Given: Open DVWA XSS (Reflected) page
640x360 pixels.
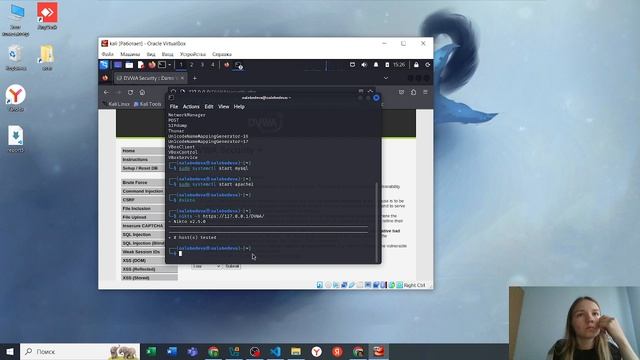Looking at the screenshot, I should click(x=149, y=269).
